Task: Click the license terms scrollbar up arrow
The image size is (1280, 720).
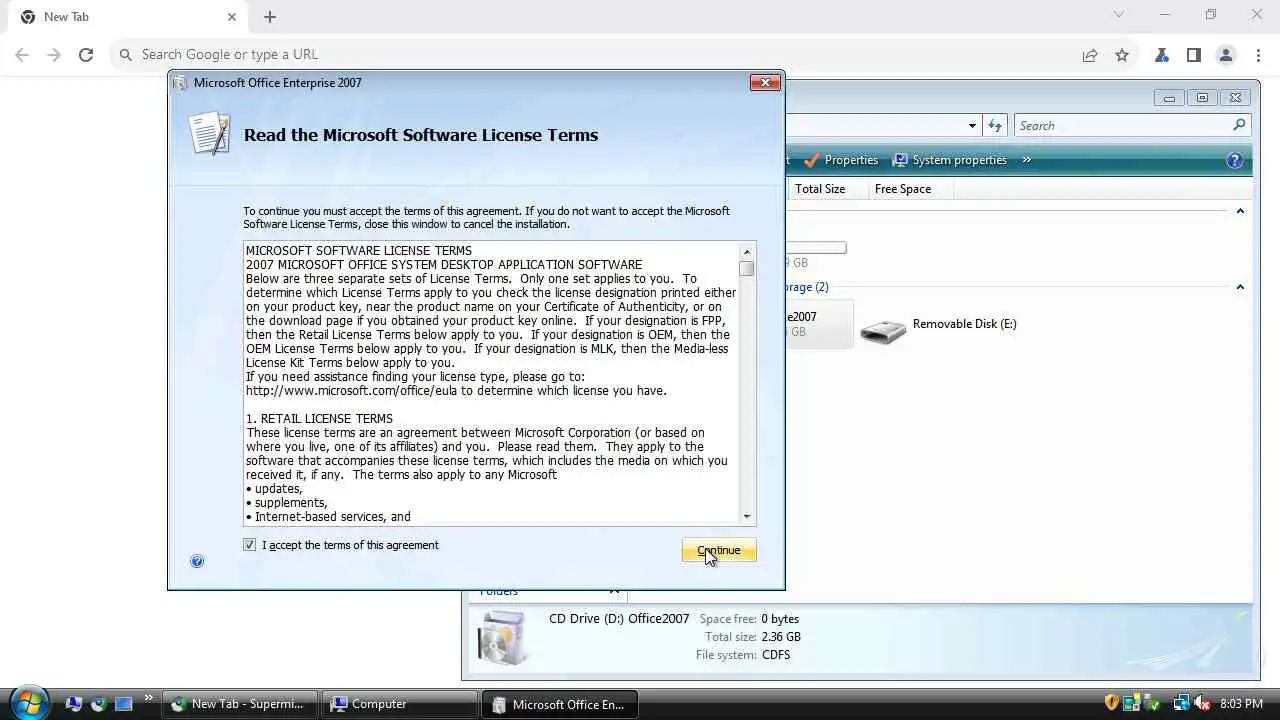Action: [746, 251]
